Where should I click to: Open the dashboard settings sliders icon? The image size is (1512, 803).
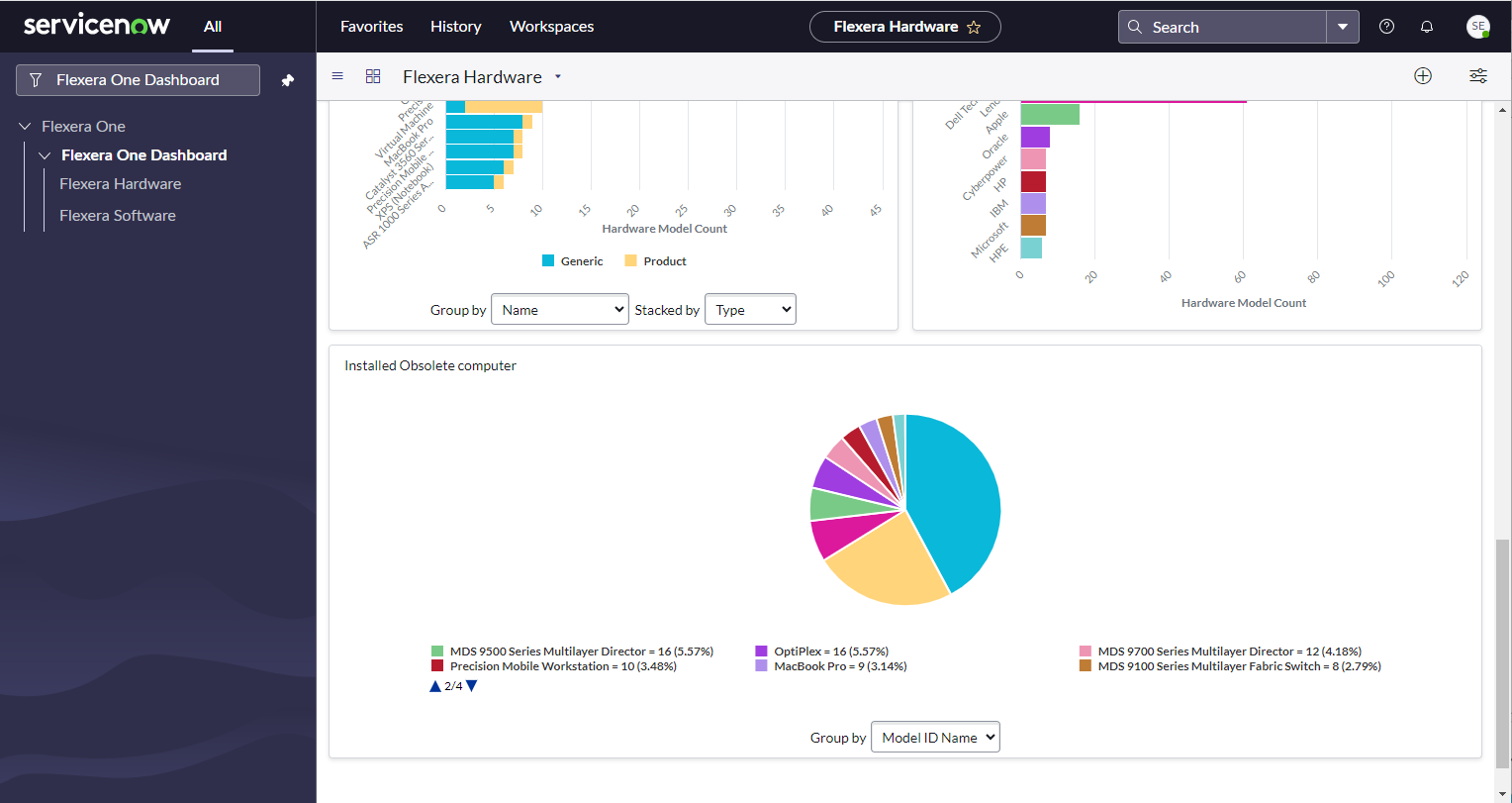(x=1477, y=76)
